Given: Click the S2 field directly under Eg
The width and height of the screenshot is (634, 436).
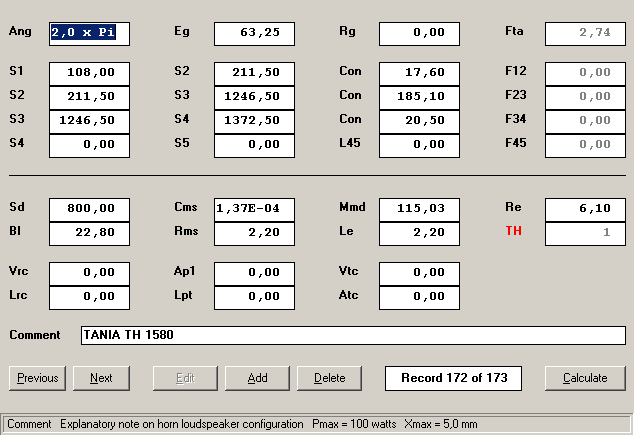Looking at the screenshot, I should point(254,74).
